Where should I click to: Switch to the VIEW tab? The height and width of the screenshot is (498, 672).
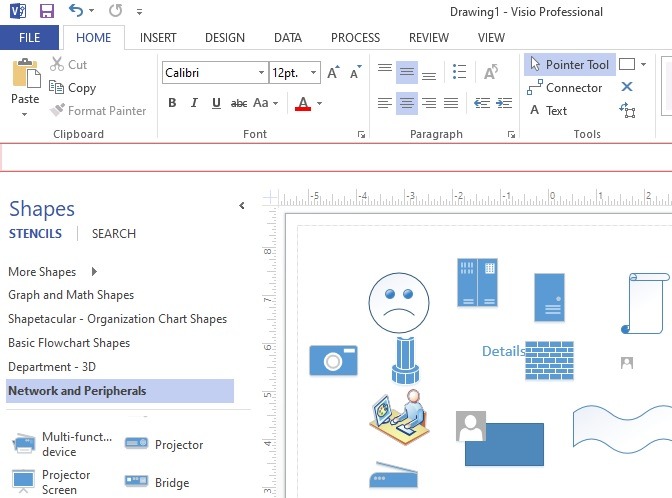coord(491,38)
